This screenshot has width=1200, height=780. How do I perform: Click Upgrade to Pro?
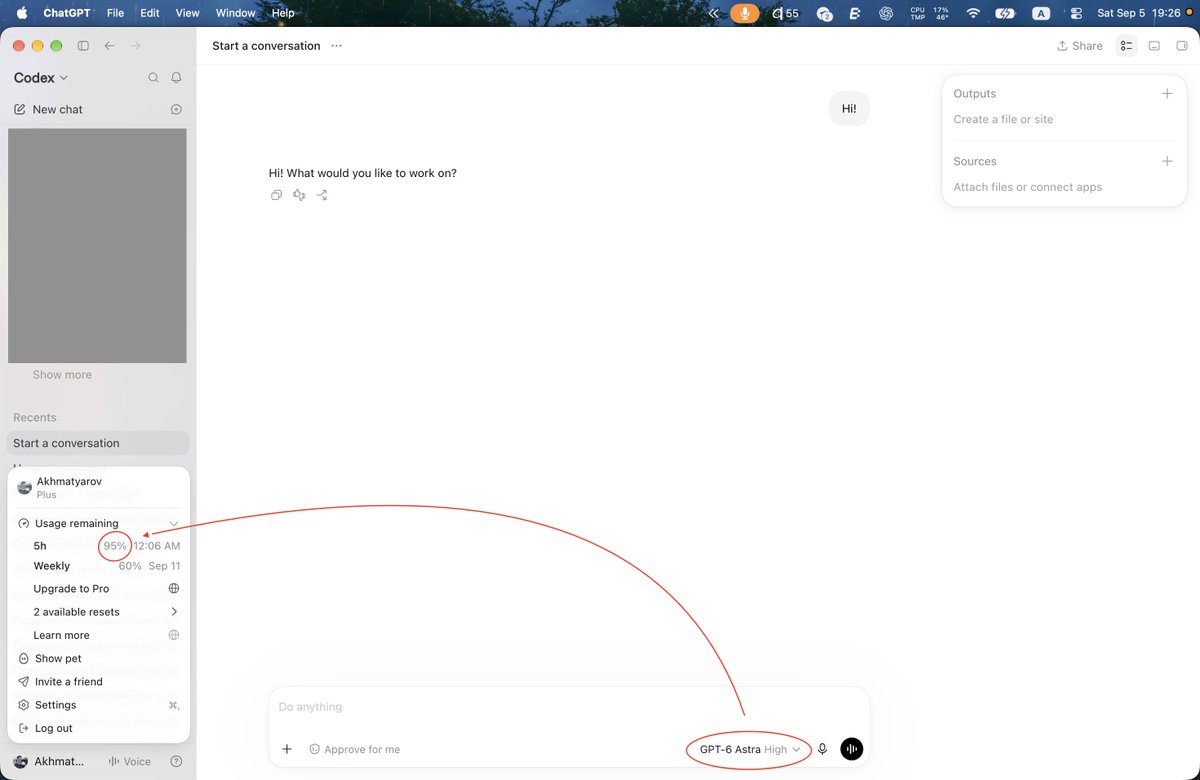click(x=71, y=589)
